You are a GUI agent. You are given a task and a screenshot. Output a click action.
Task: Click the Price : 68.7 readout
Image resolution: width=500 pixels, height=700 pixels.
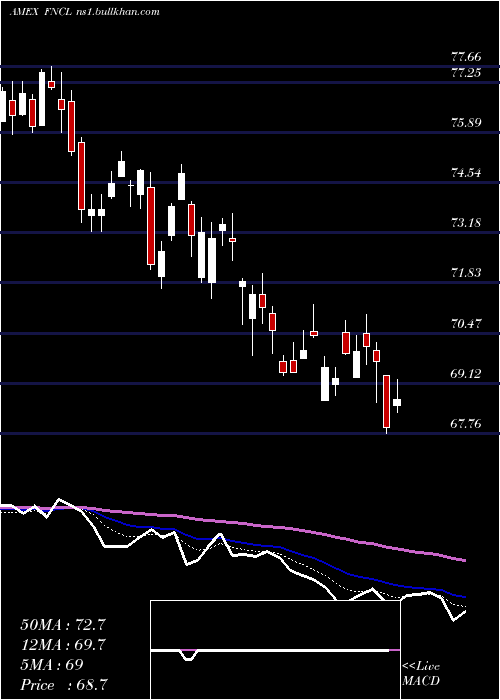click(63, 685)
